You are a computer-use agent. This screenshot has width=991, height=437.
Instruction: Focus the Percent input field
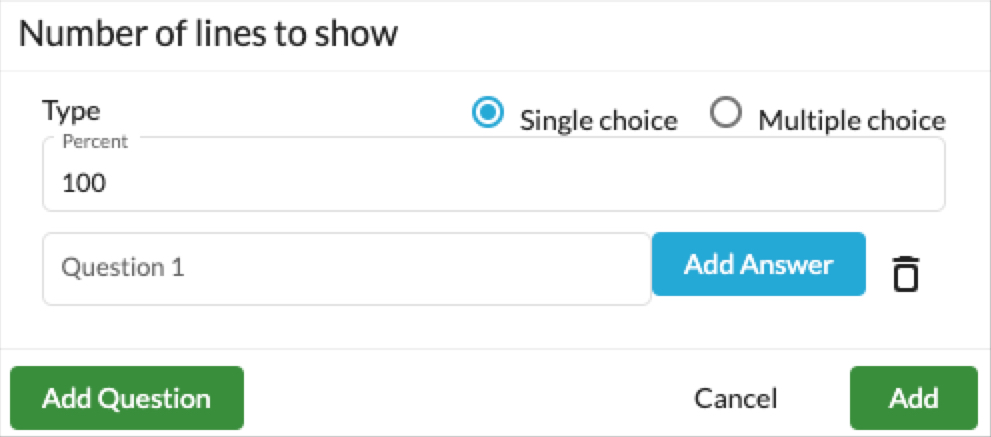tap(494, 175)
